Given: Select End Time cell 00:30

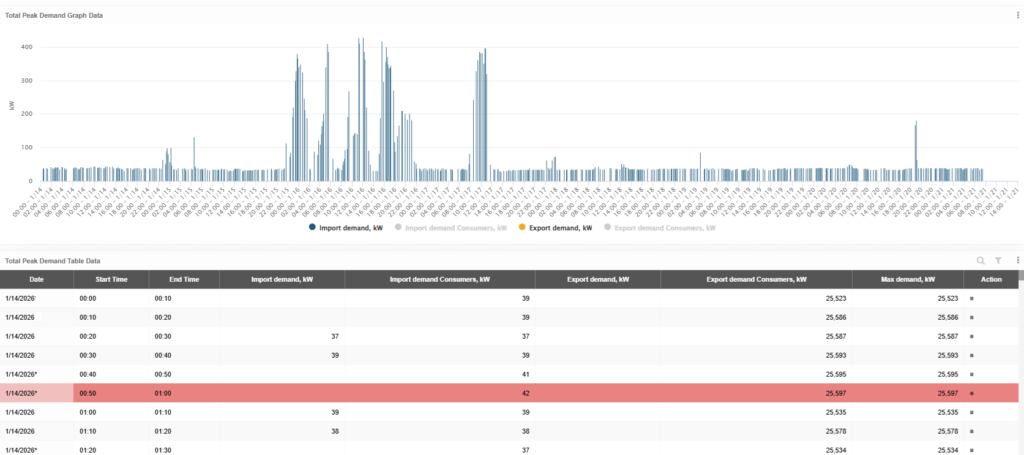Looking at the screenshot, I should click(184, 336).
